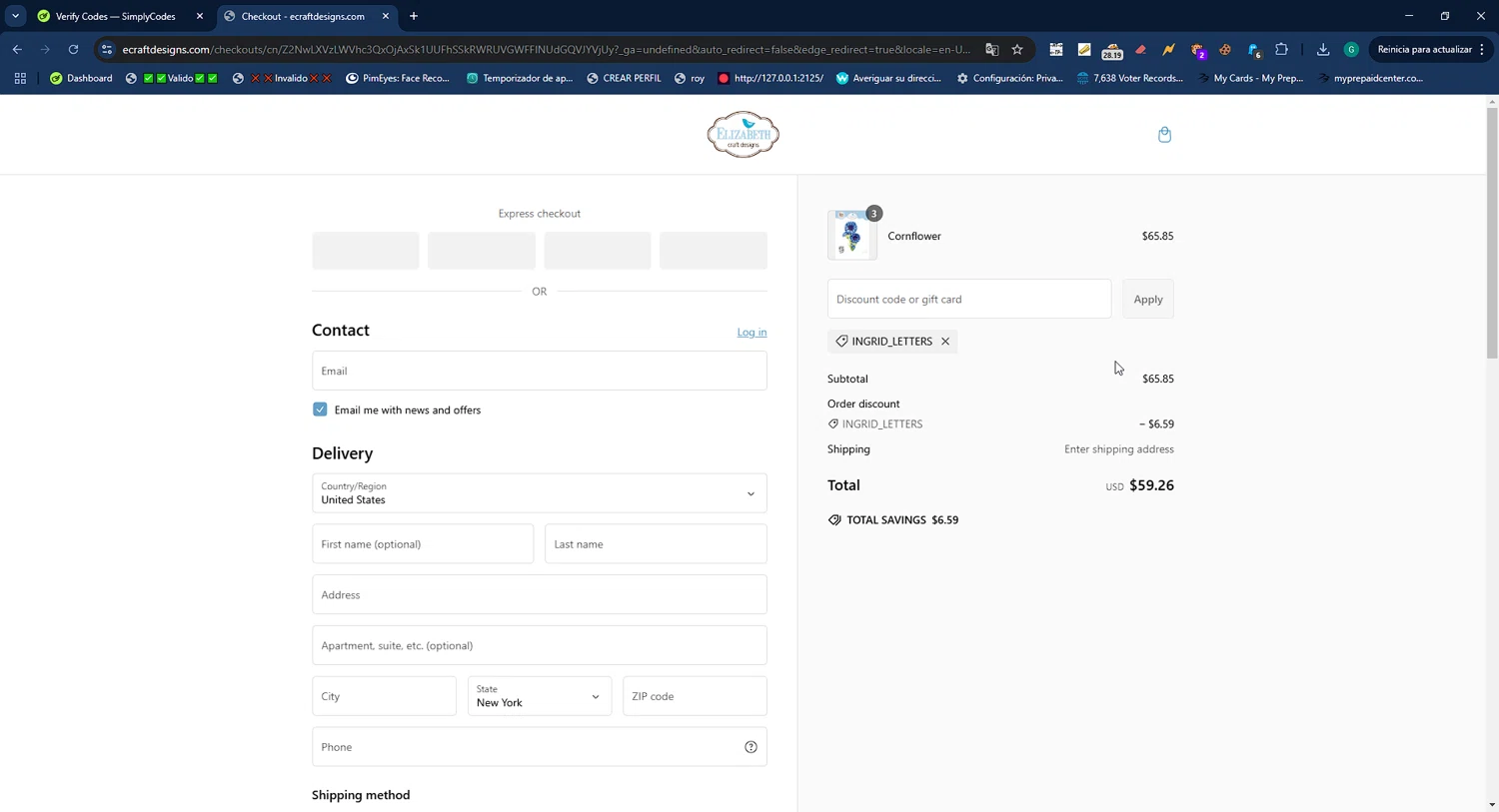Viewport: 1499px width, 812px height.
Task: Open the State dropdown showing New York
Action: (x=538, y=696)
